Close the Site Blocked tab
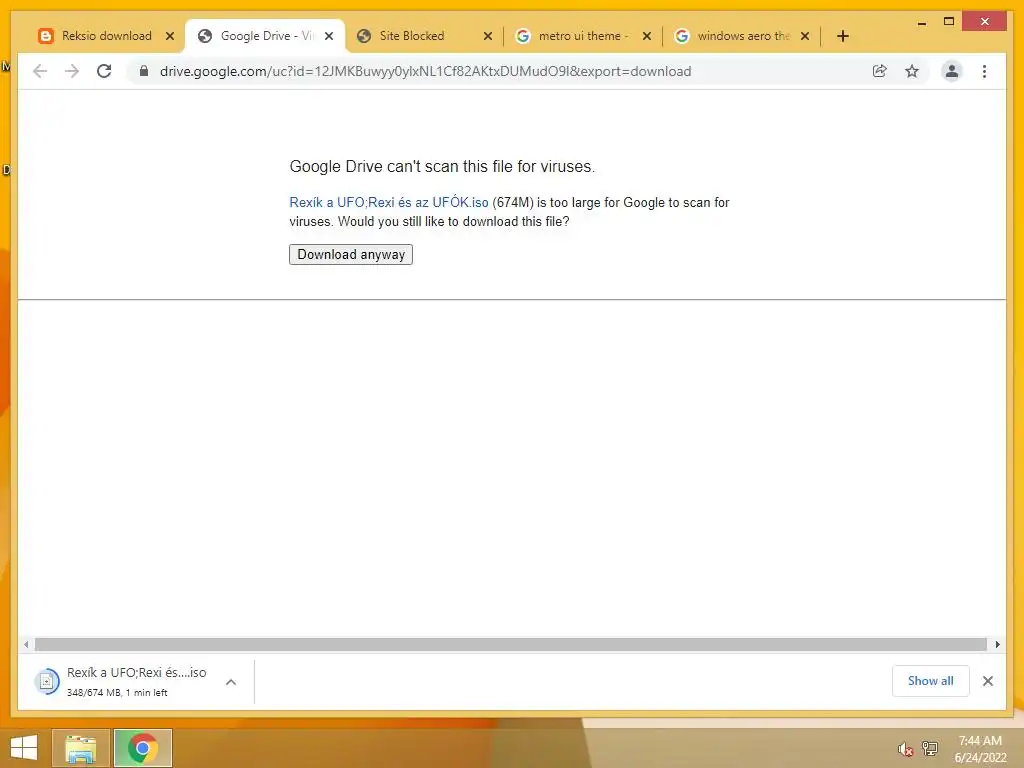Image resolution: width=1024 pixels, height=768 pixels. pos(488,36)
